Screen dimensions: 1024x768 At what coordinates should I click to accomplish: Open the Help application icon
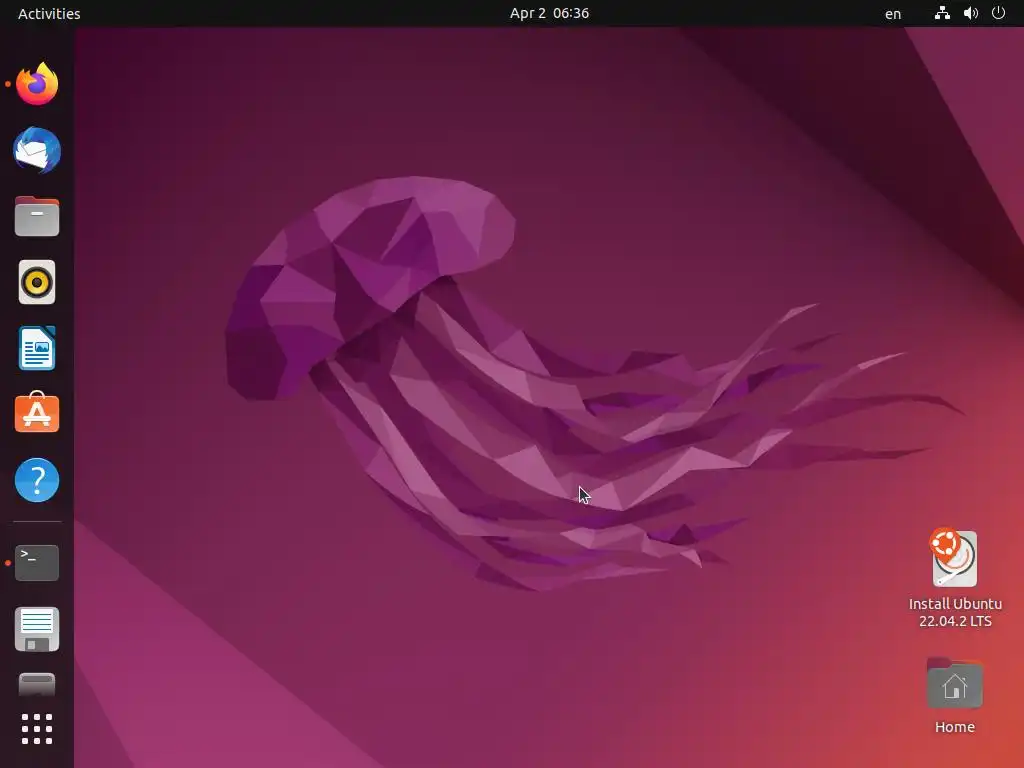tap(37, 480)
